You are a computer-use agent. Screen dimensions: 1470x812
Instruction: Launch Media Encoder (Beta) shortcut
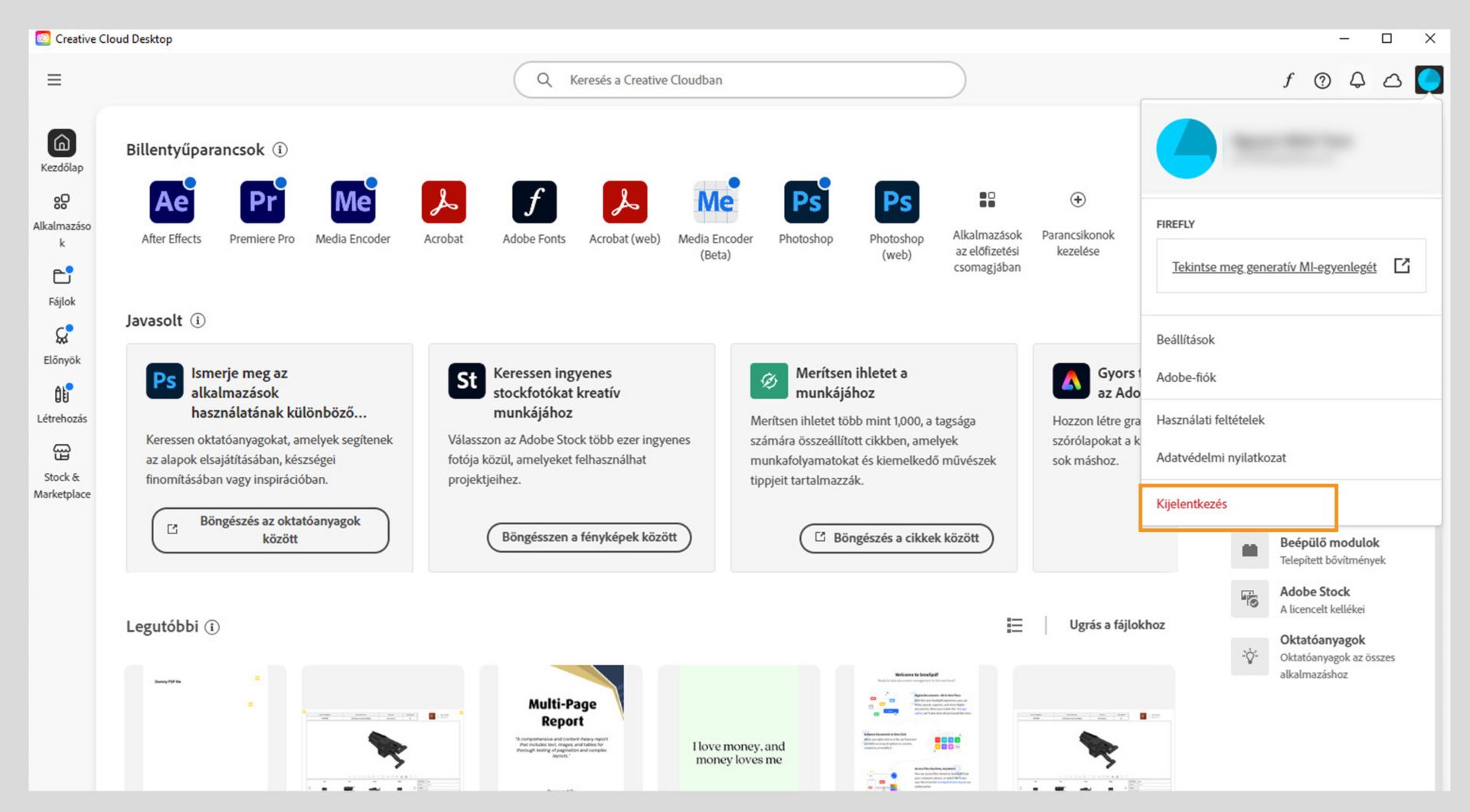coord(716,202)
